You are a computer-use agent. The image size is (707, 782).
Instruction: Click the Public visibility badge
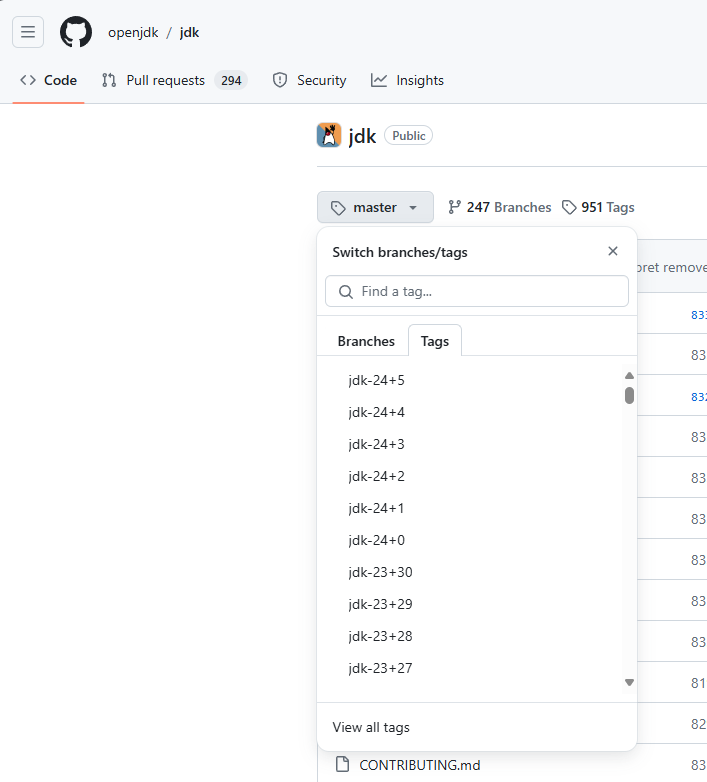click(408, 136)
